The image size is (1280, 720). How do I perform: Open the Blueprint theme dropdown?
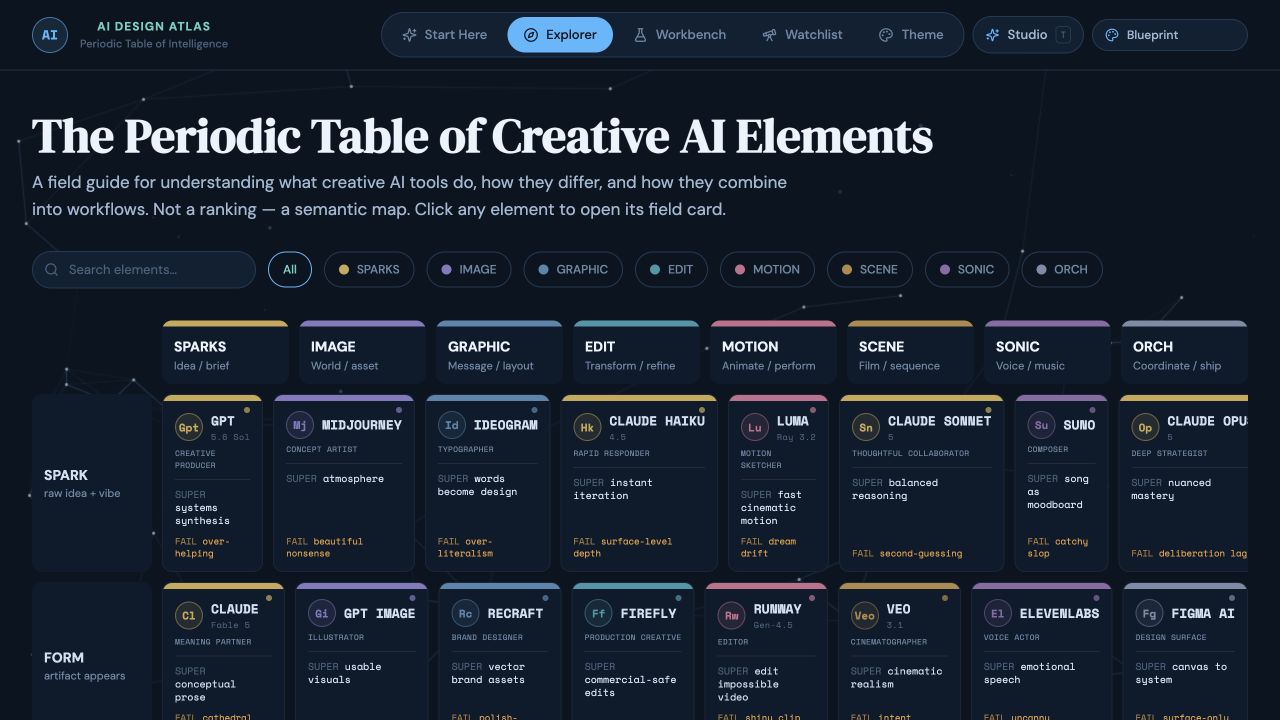point(1170,35)
